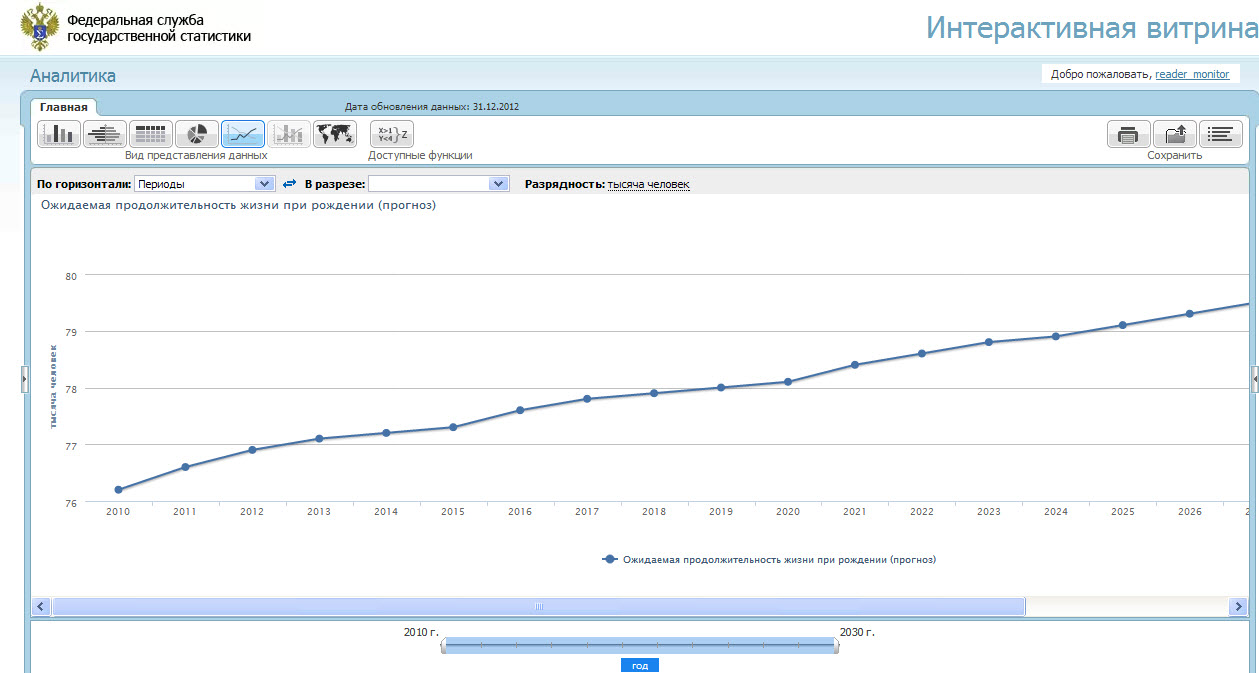Screen dimensions: 1259x673
Task: Open the world map view
Action: pos(335,134)
